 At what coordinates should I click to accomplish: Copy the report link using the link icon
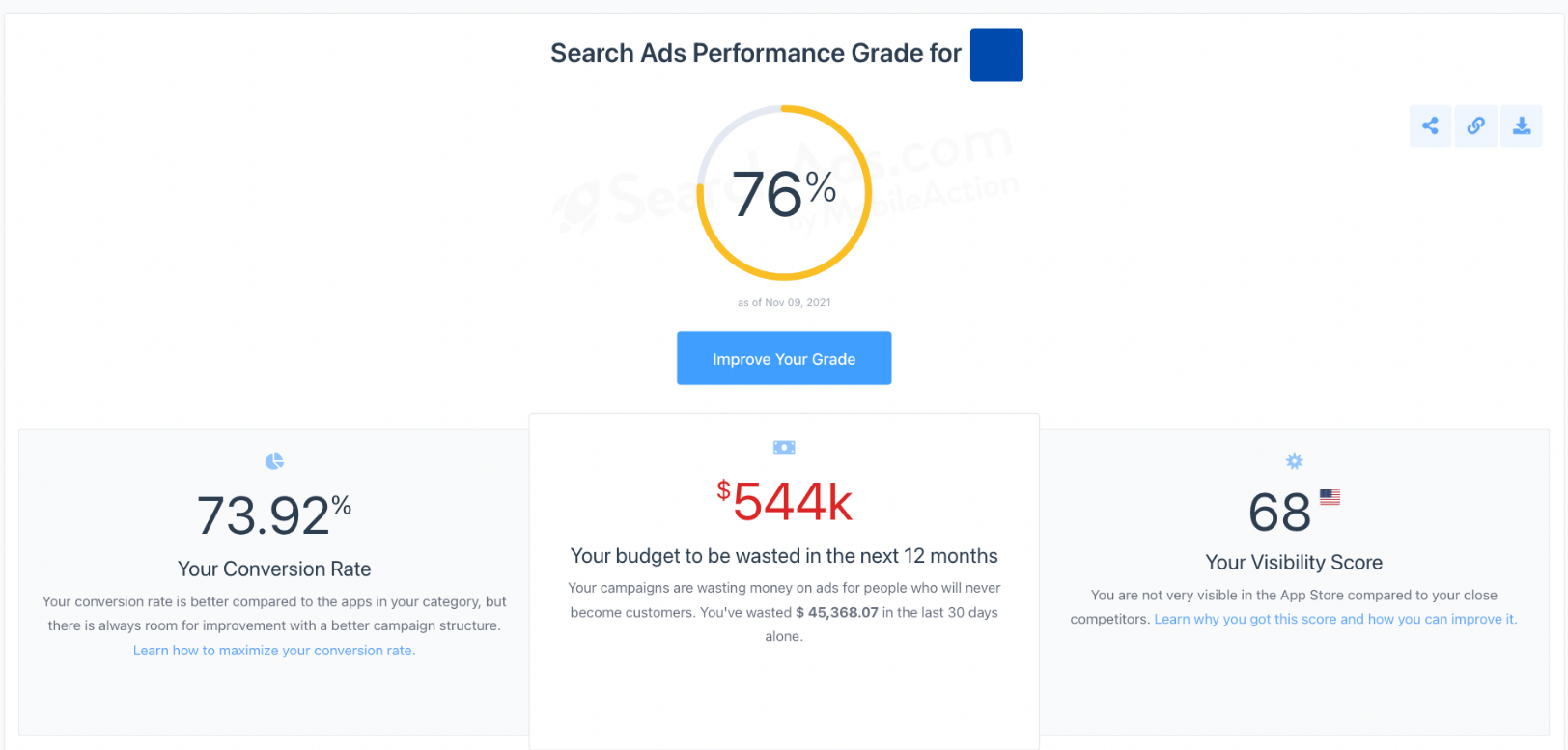click(1475, 125)
